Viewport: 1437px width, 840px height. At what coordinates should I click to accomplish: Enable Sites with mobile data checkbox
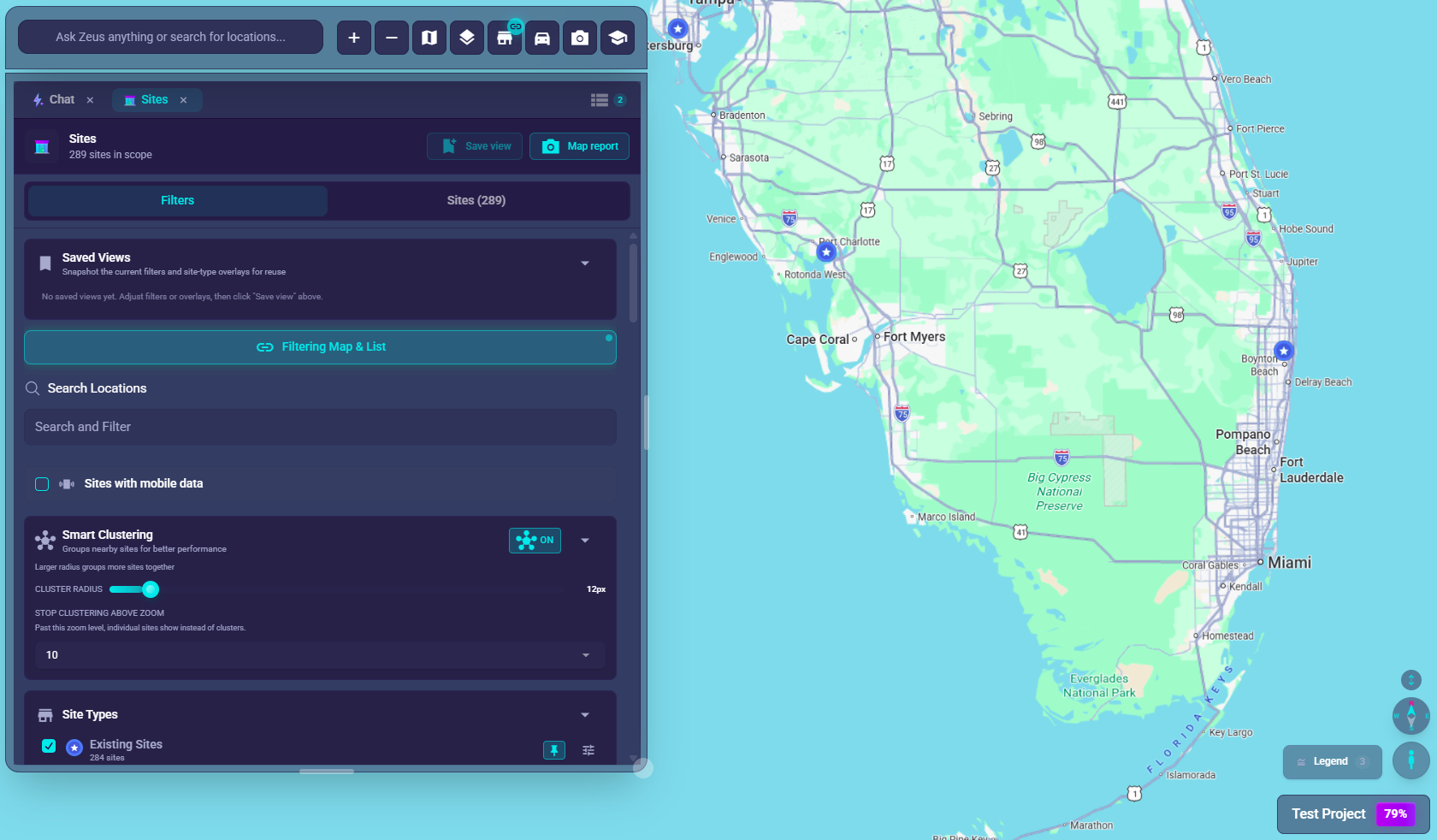coord(42,484)
